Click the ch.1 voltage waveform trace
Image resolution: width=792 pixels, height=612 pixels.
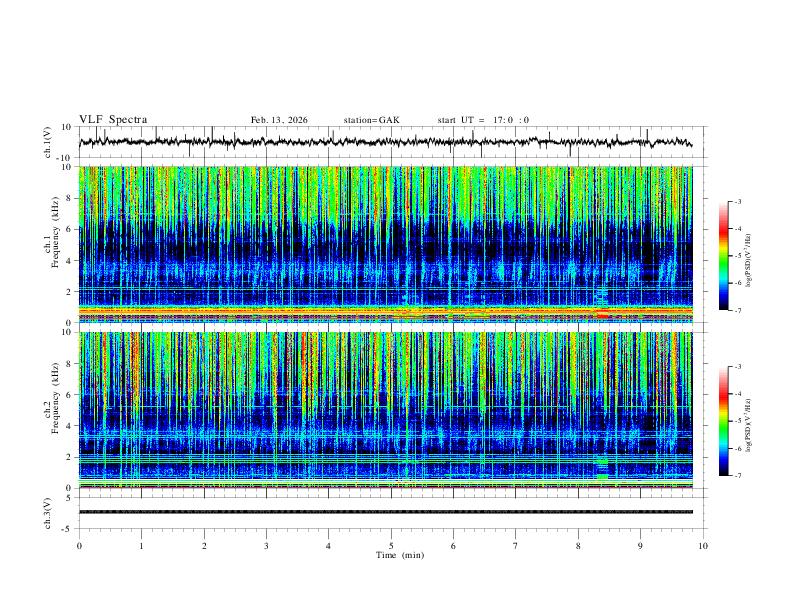(x=385, y=142)
